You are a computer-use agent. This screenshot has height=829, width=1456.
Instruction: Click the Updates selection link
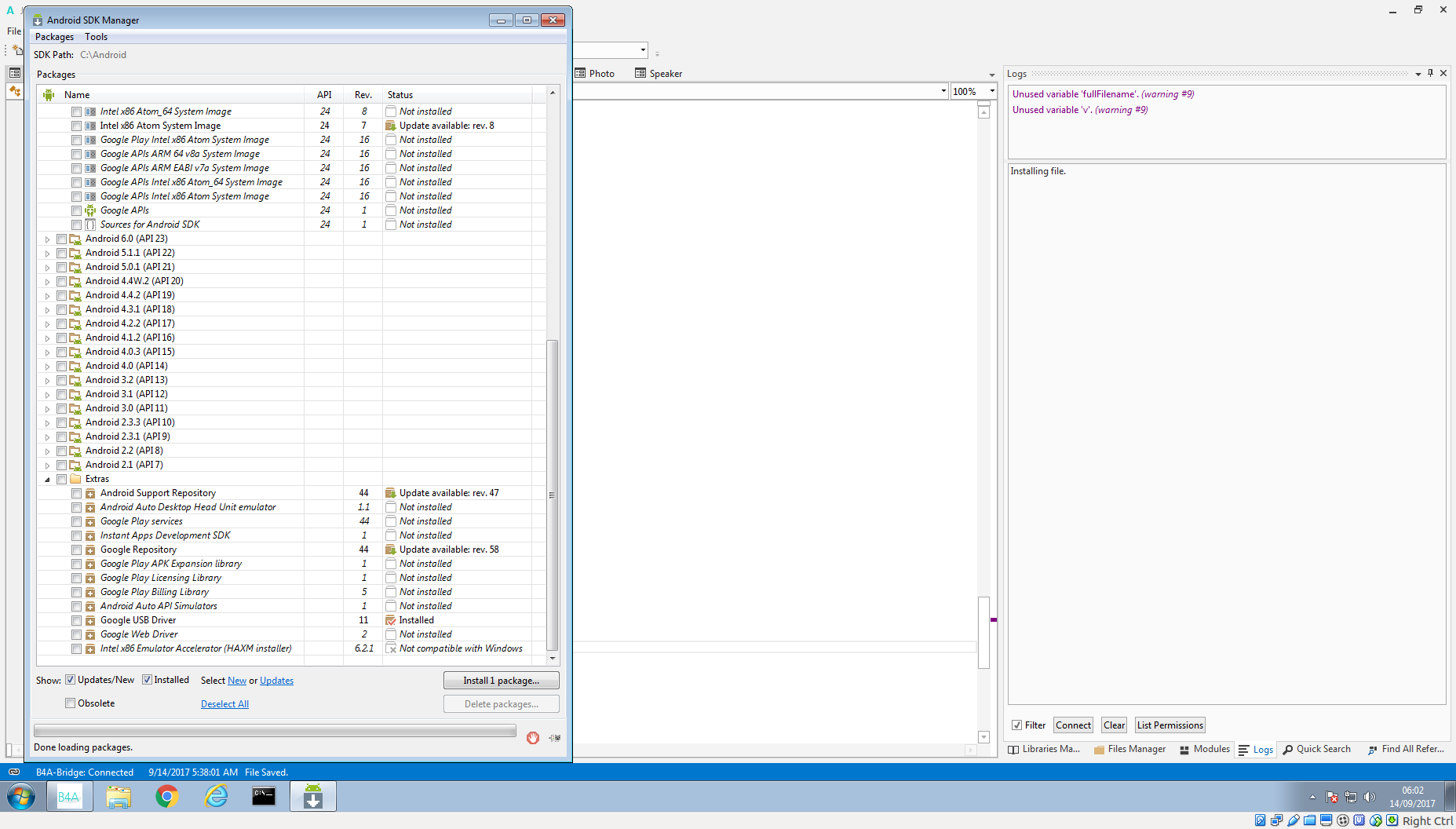tap(277, 681)
